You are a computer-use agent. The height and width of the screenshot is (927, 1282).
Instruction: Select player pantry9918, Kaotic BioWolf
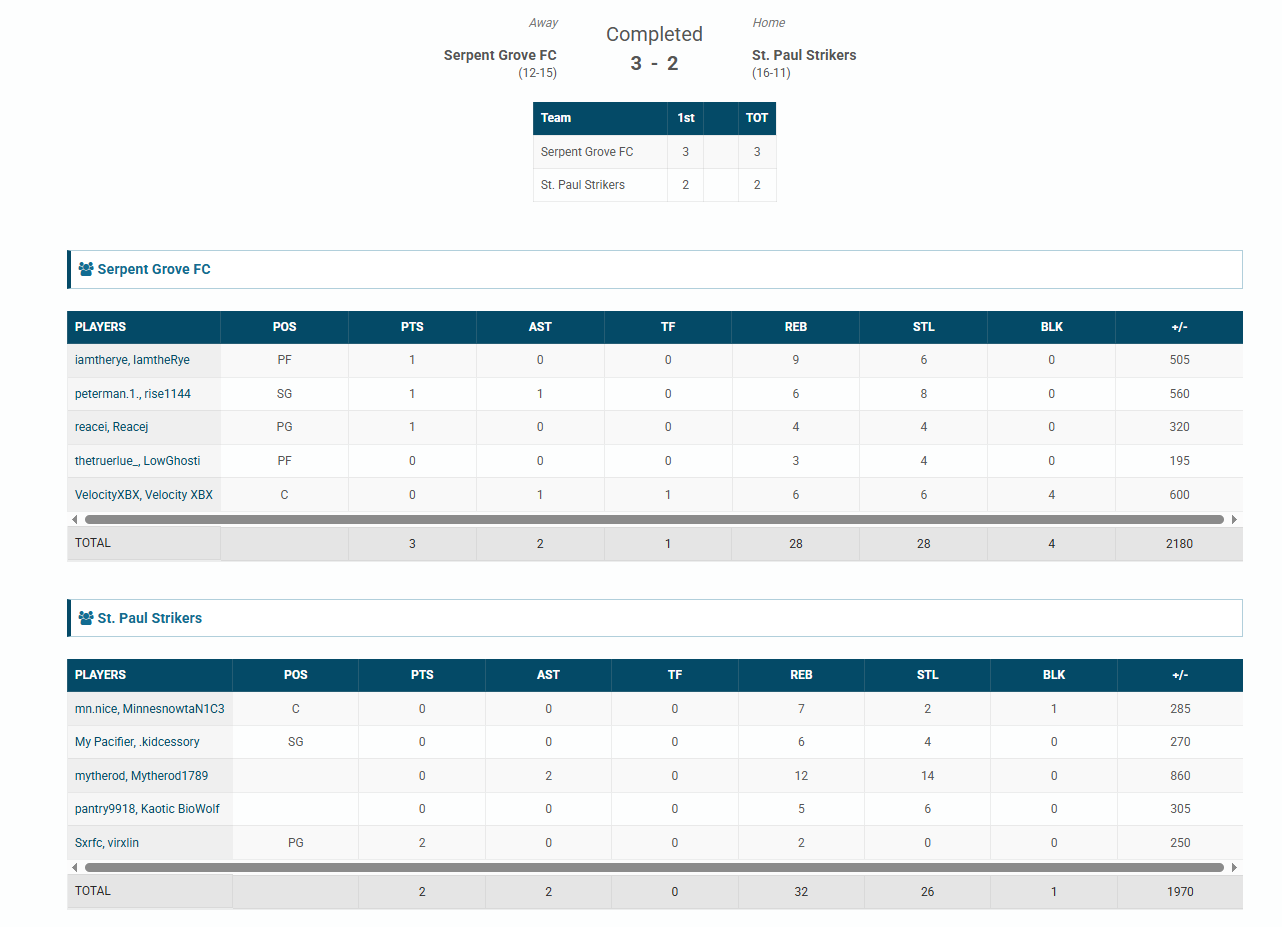147,809
